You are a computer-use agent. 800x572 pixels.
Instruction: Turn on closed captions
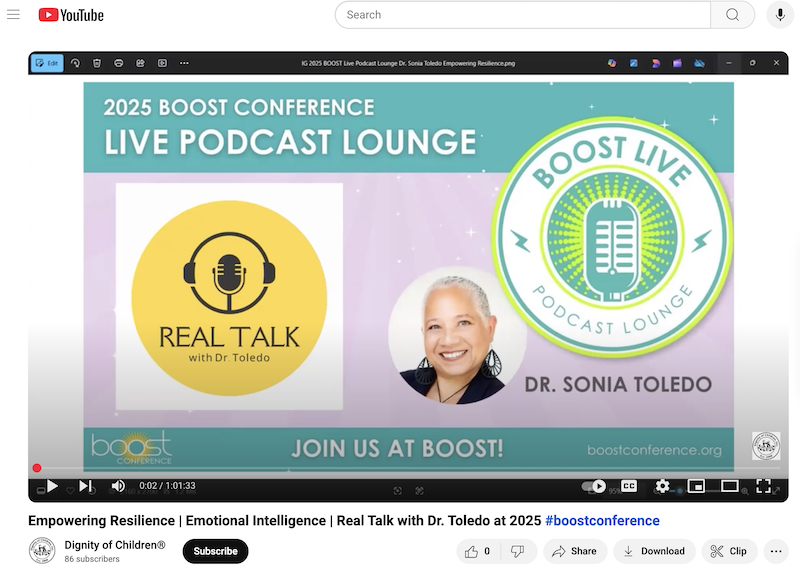tap(629, 486)
